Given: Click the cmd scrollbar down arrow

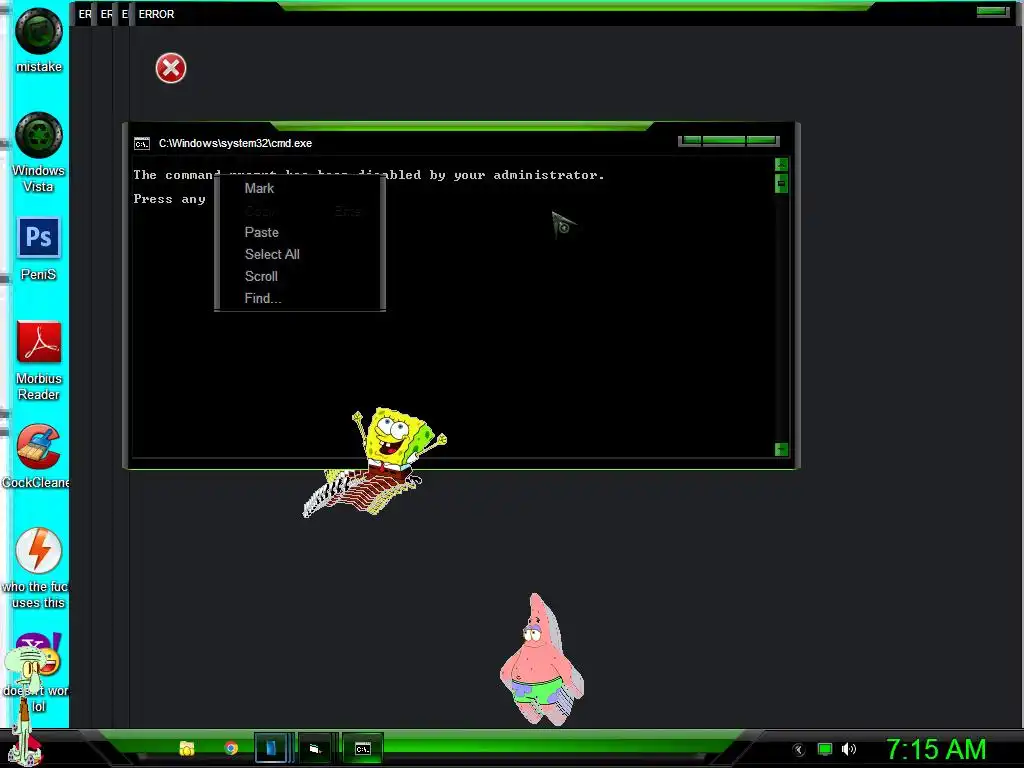Looking at the screenshot, I should coord(781,449).
